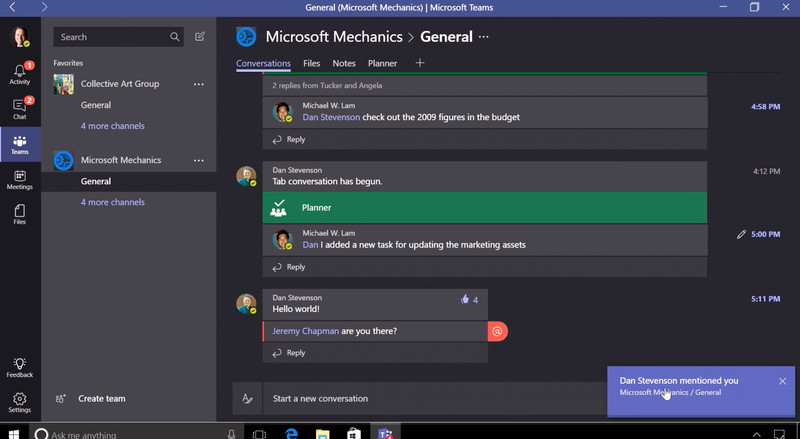Screen dimensions: 800x439
Task: Click the Cortana microphone icon
Action: tap(231, 434)
